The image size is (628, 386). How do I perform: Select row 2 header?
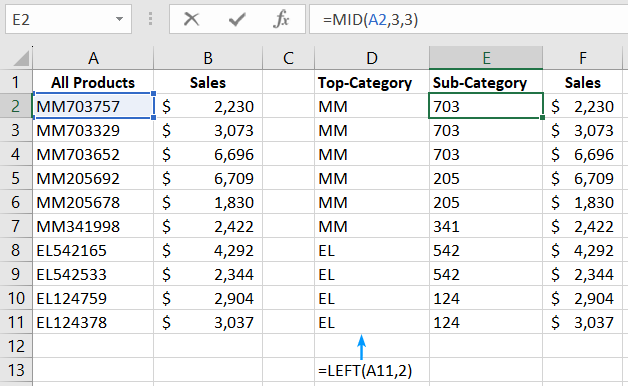pyautogui.click(x=16, y=106)
